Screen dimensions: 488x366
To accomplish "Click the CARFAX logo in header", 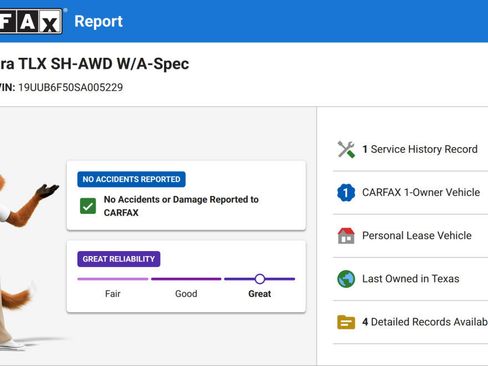I will (31, 21).
